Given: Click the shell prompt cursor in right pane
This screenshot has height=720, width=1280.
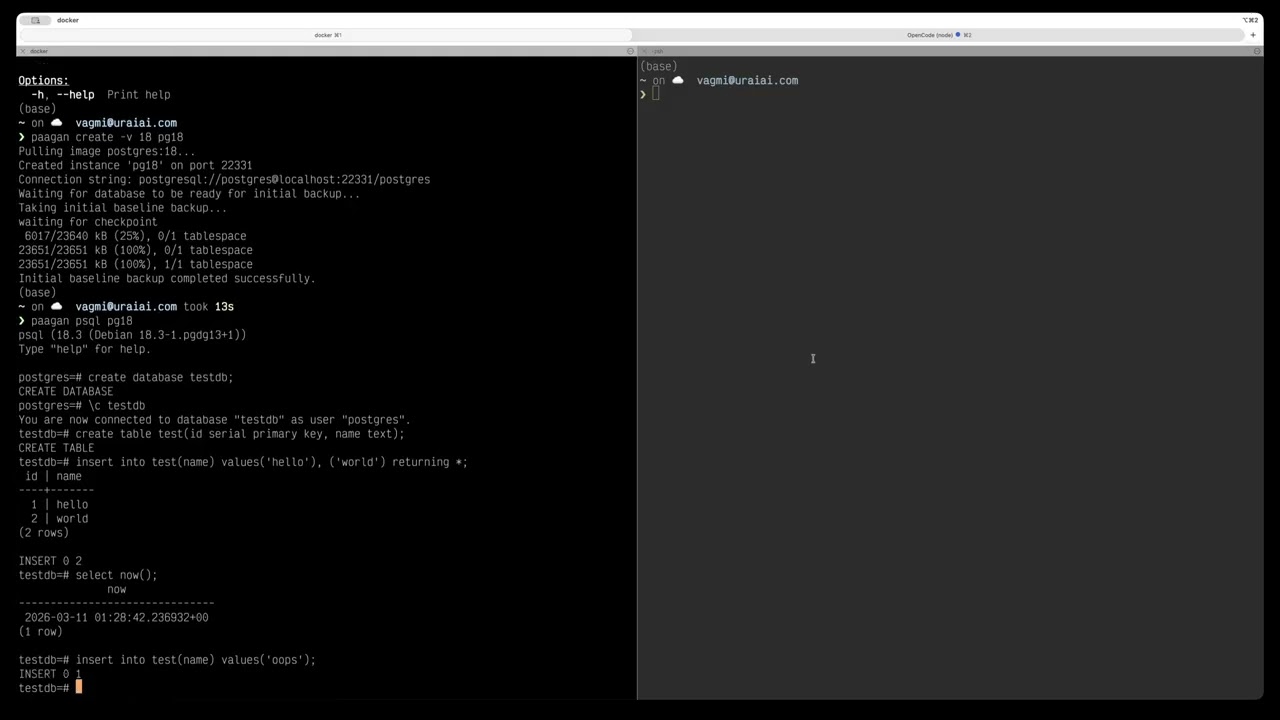Looking at the screenshot, I should (655, 94).
